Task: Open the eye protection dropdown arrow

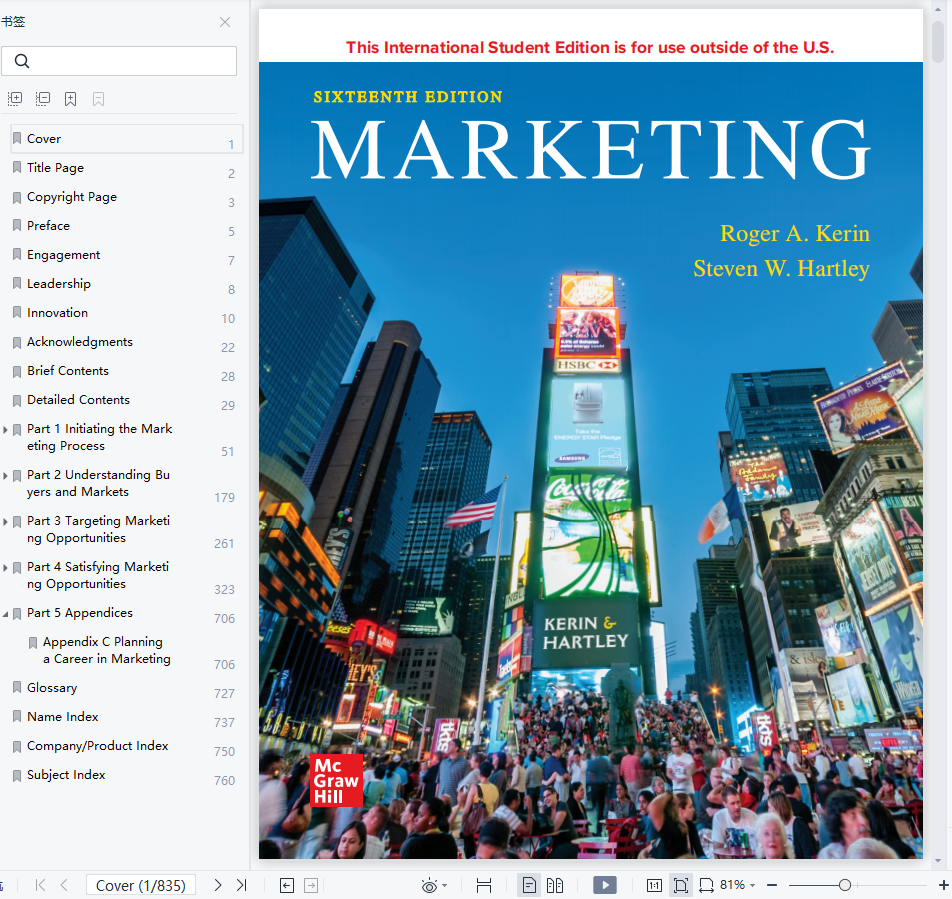Action: pos(444,886)
